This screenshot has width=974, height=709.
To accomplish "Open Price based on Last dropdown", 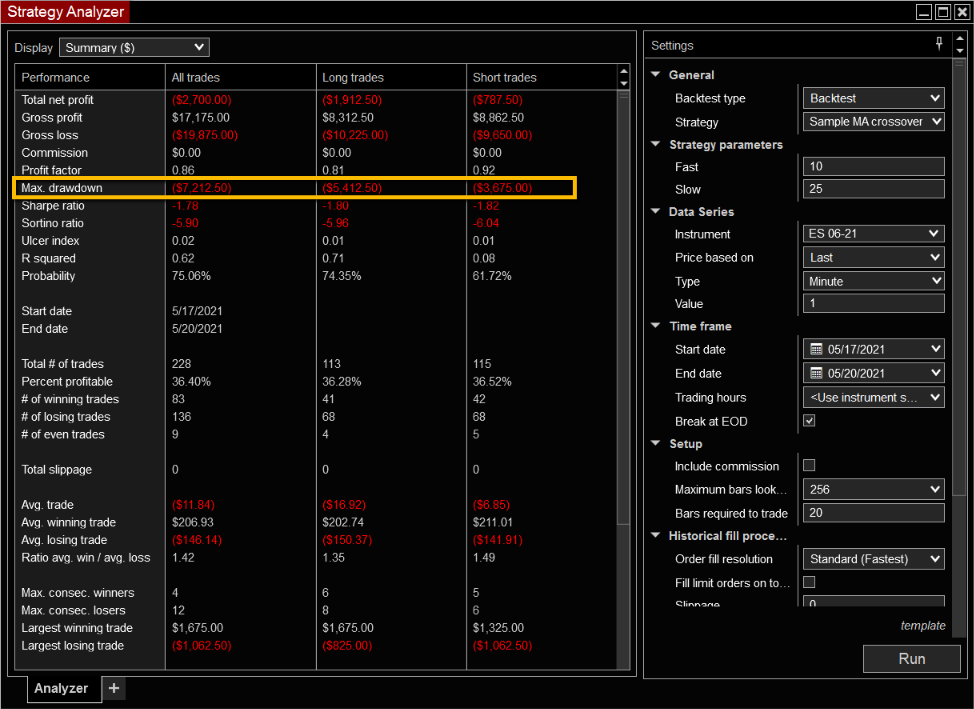I will (873, 257).
